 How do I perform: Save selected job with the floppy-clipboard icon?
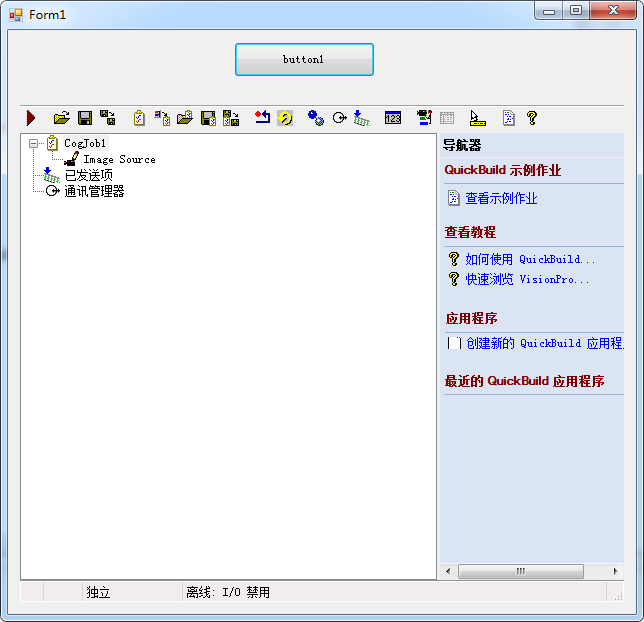(x=208, y=118)
